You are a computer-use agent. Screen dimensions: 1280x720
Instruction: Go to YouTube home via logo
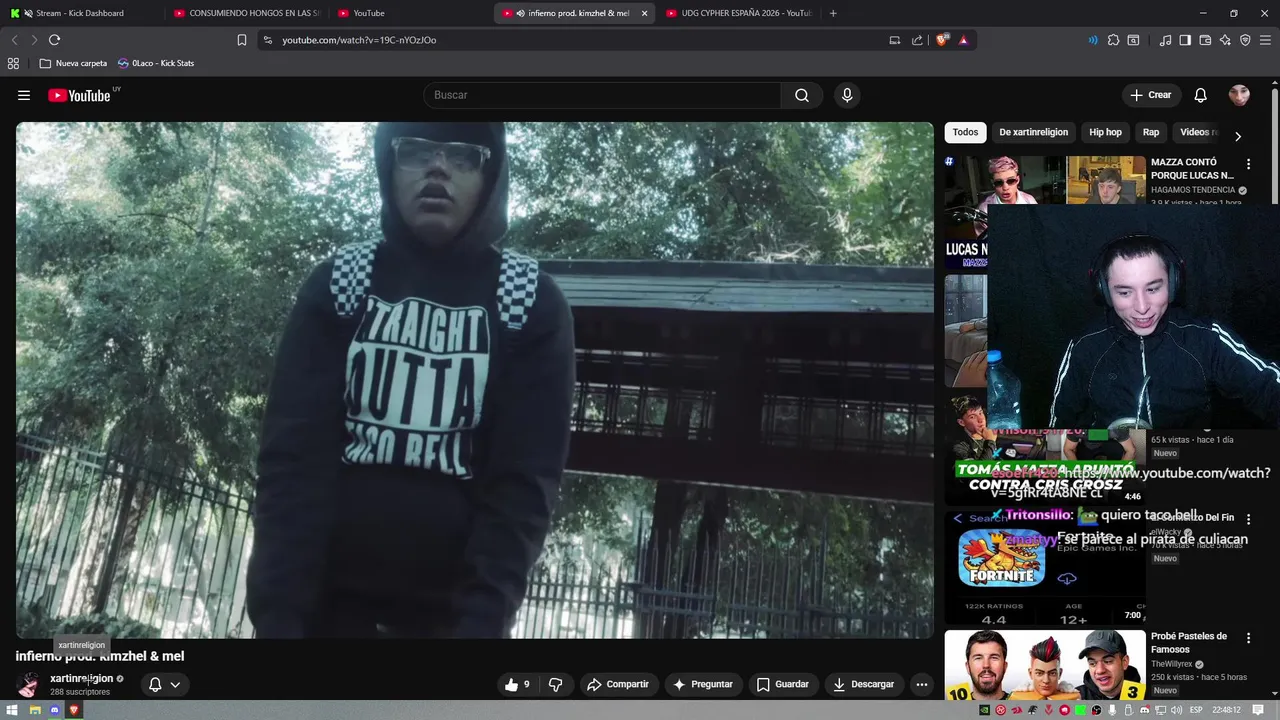[x=79, y=95]
